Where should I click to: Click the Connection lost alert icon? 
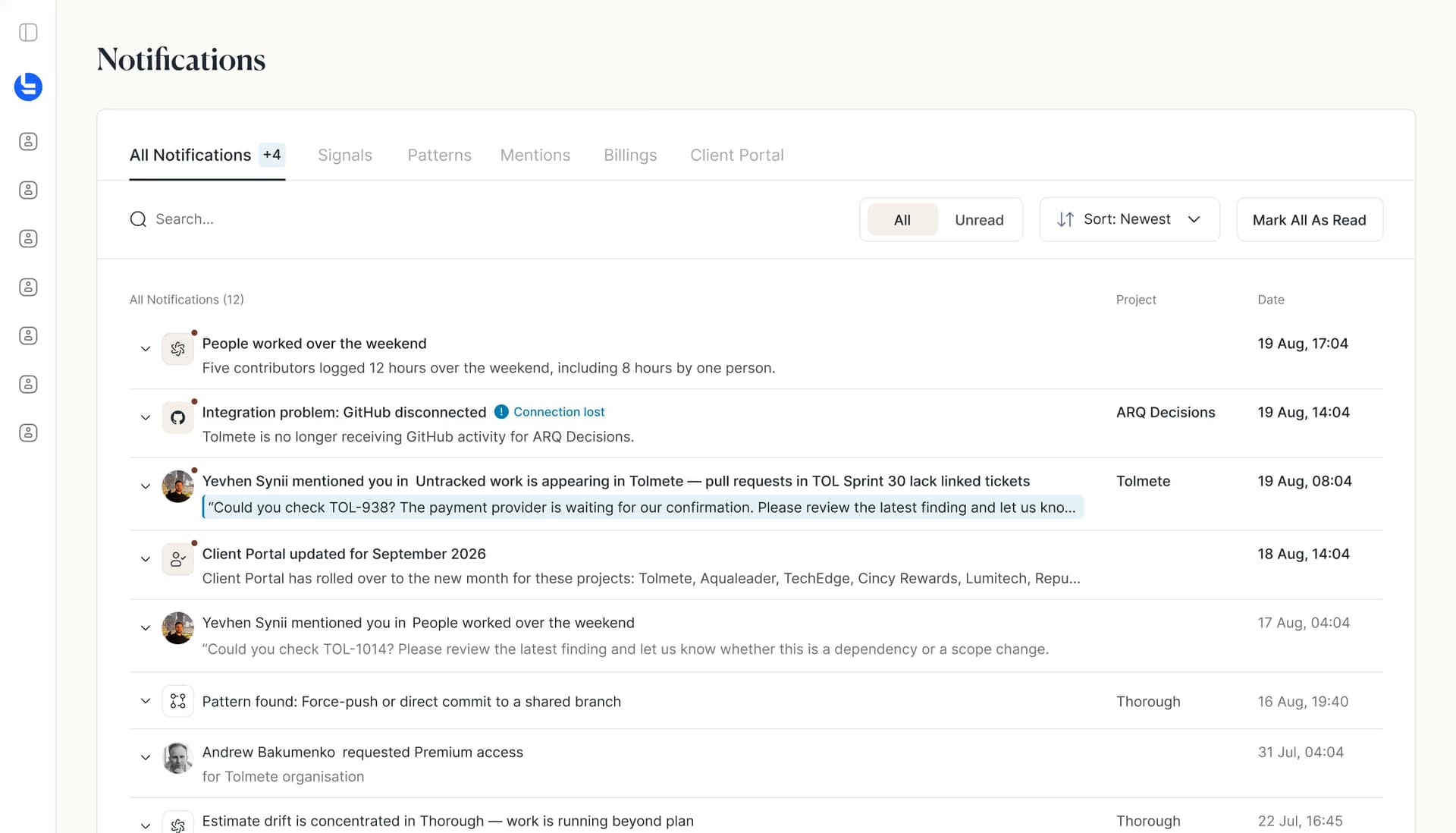click(x=501, y=412)
